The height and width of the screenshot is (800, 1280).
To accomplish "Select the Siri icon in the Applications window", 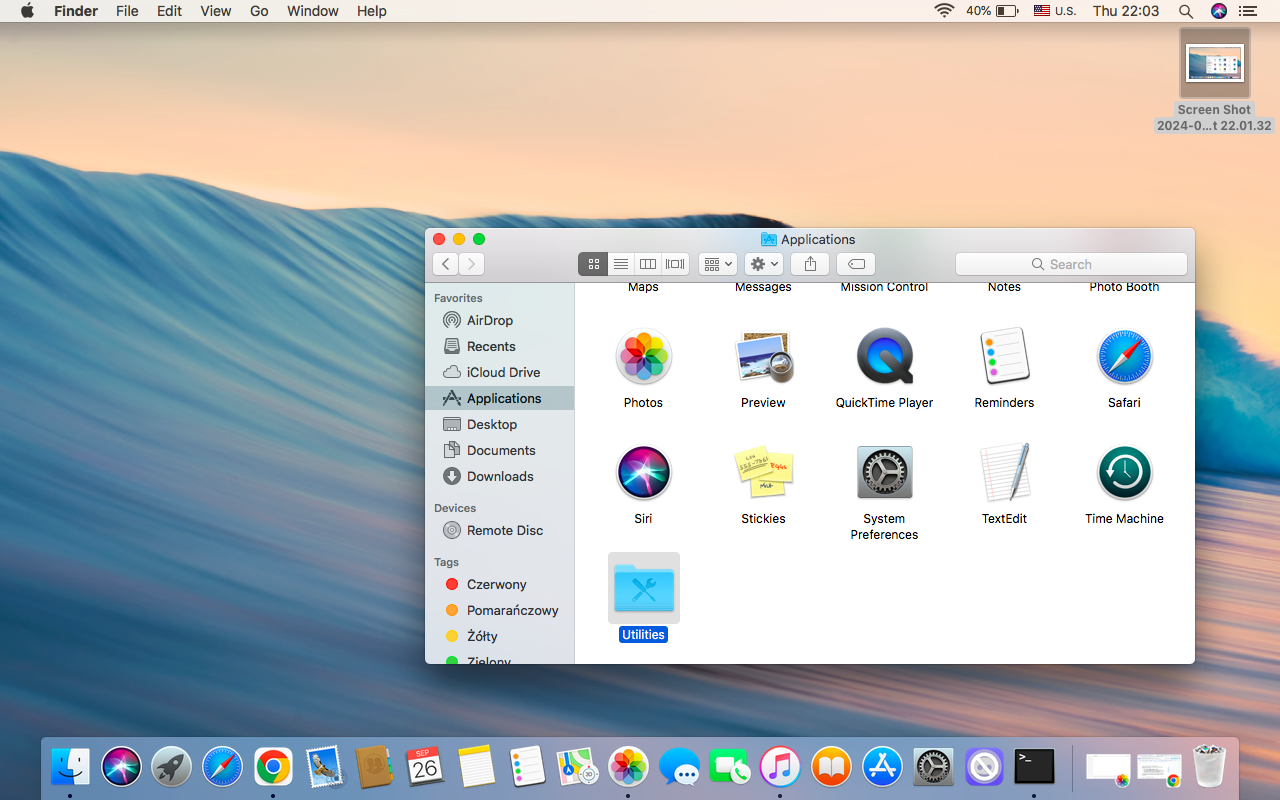I will click(x=643, y=473).
